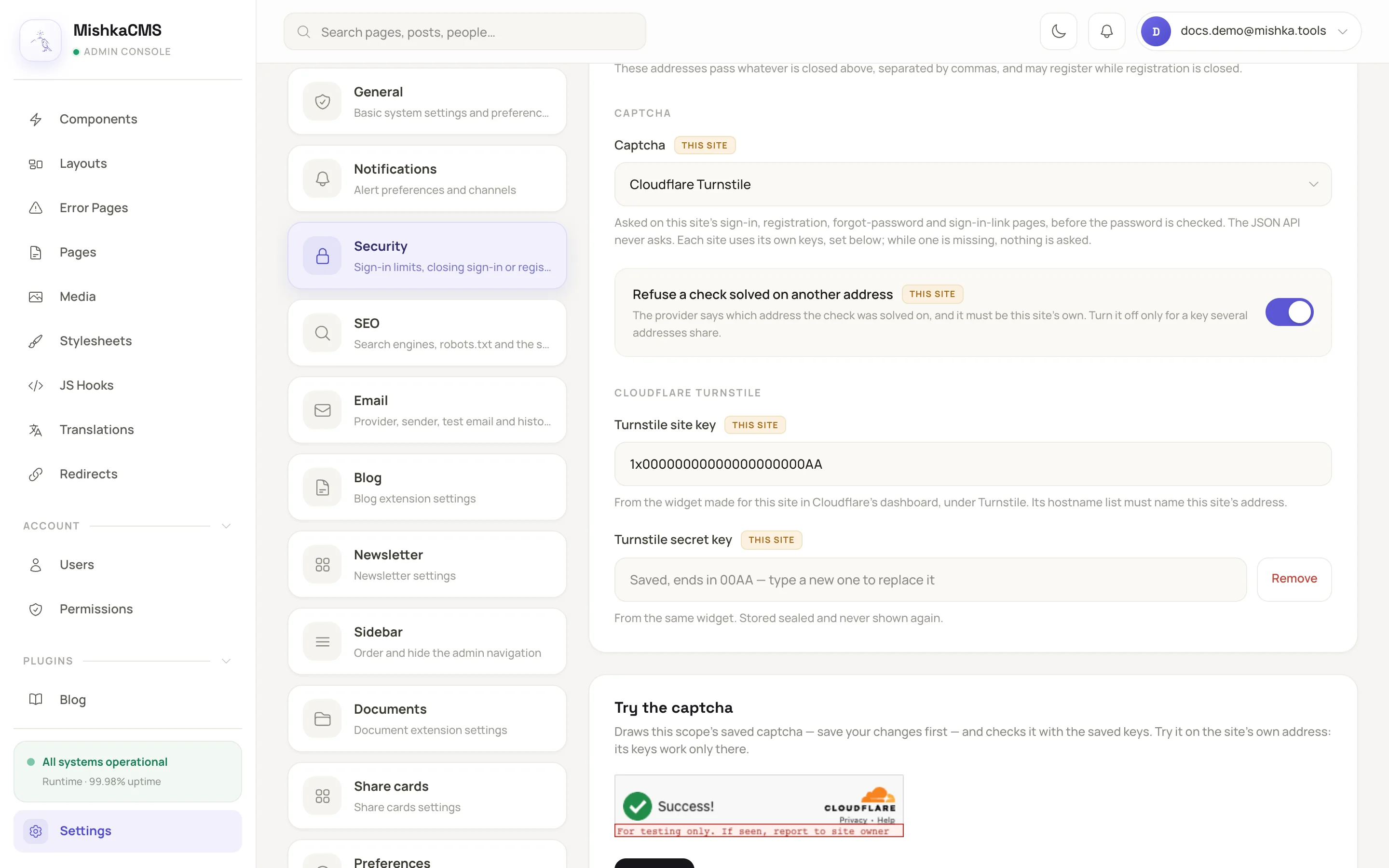Collapse the Plugins sidebar section
The height and width of the screenshot is (868, 1389).
(x=226, y=661)
